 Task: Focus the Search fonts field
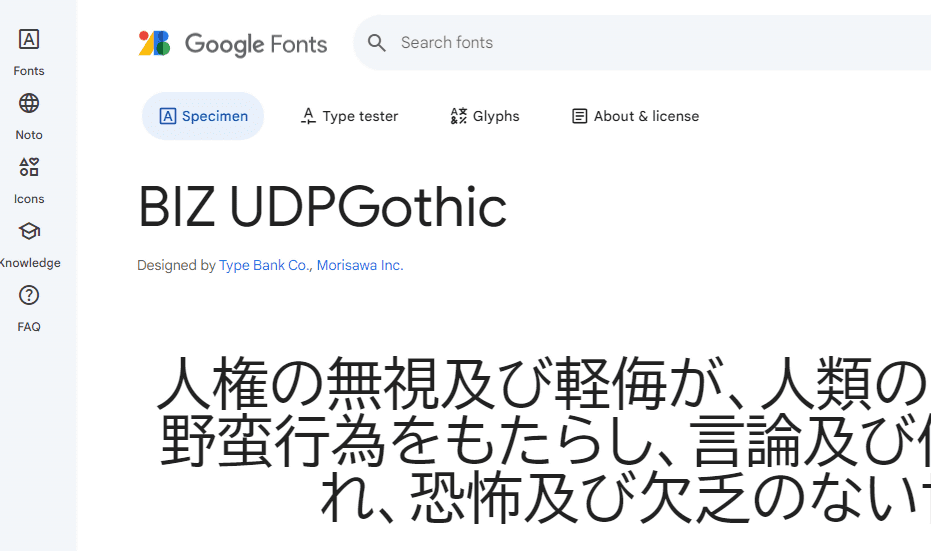pos(641,43)
